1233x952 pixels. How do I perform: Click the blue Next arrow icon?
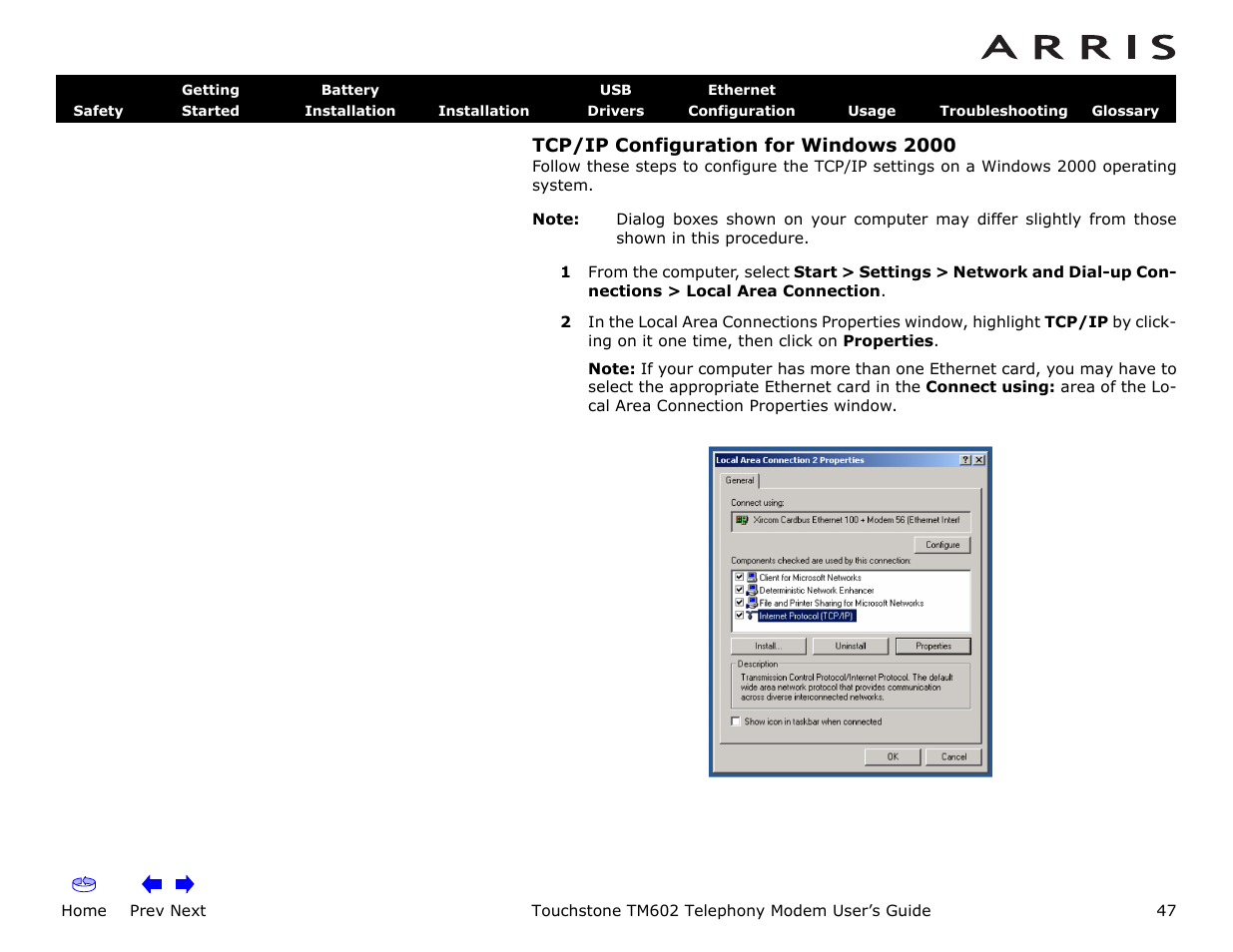(x=185, y=884)
